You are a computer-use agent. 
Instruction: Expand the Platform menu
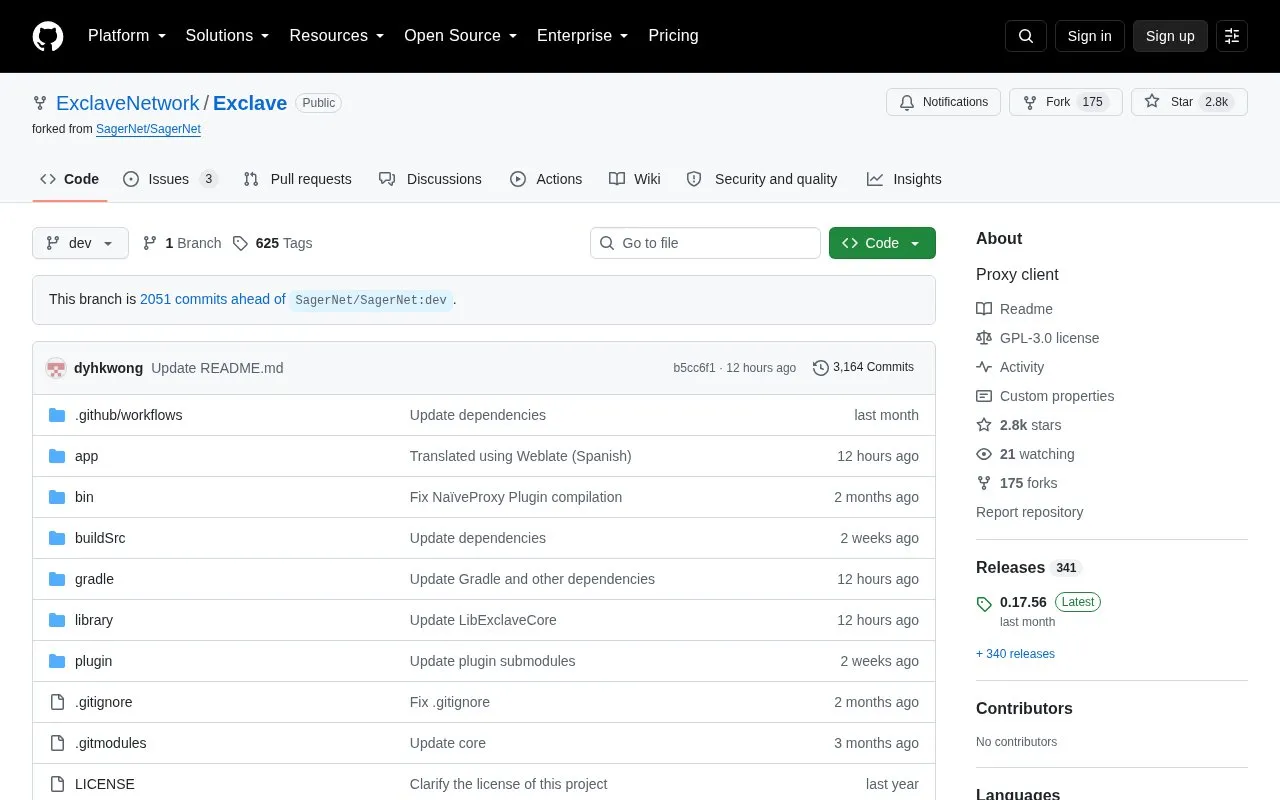[x=127, y=36]
